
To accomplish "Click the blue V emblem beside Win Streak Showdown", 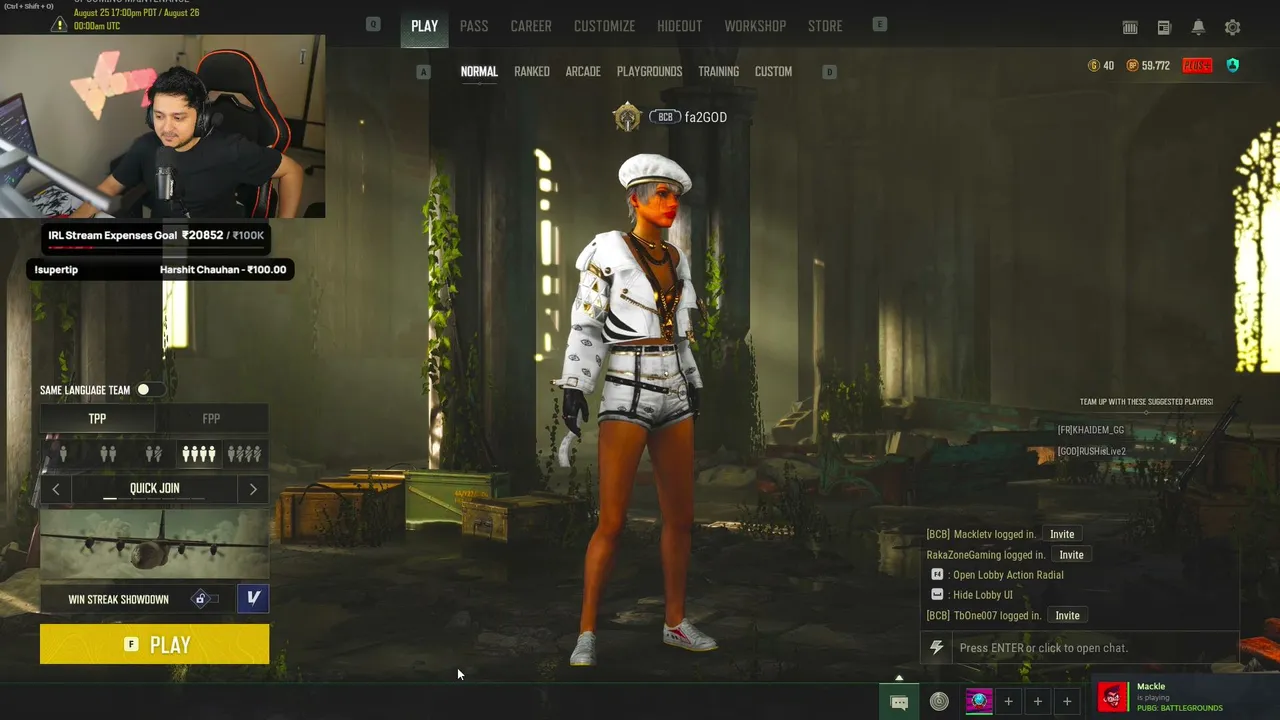I will [253, 598].
